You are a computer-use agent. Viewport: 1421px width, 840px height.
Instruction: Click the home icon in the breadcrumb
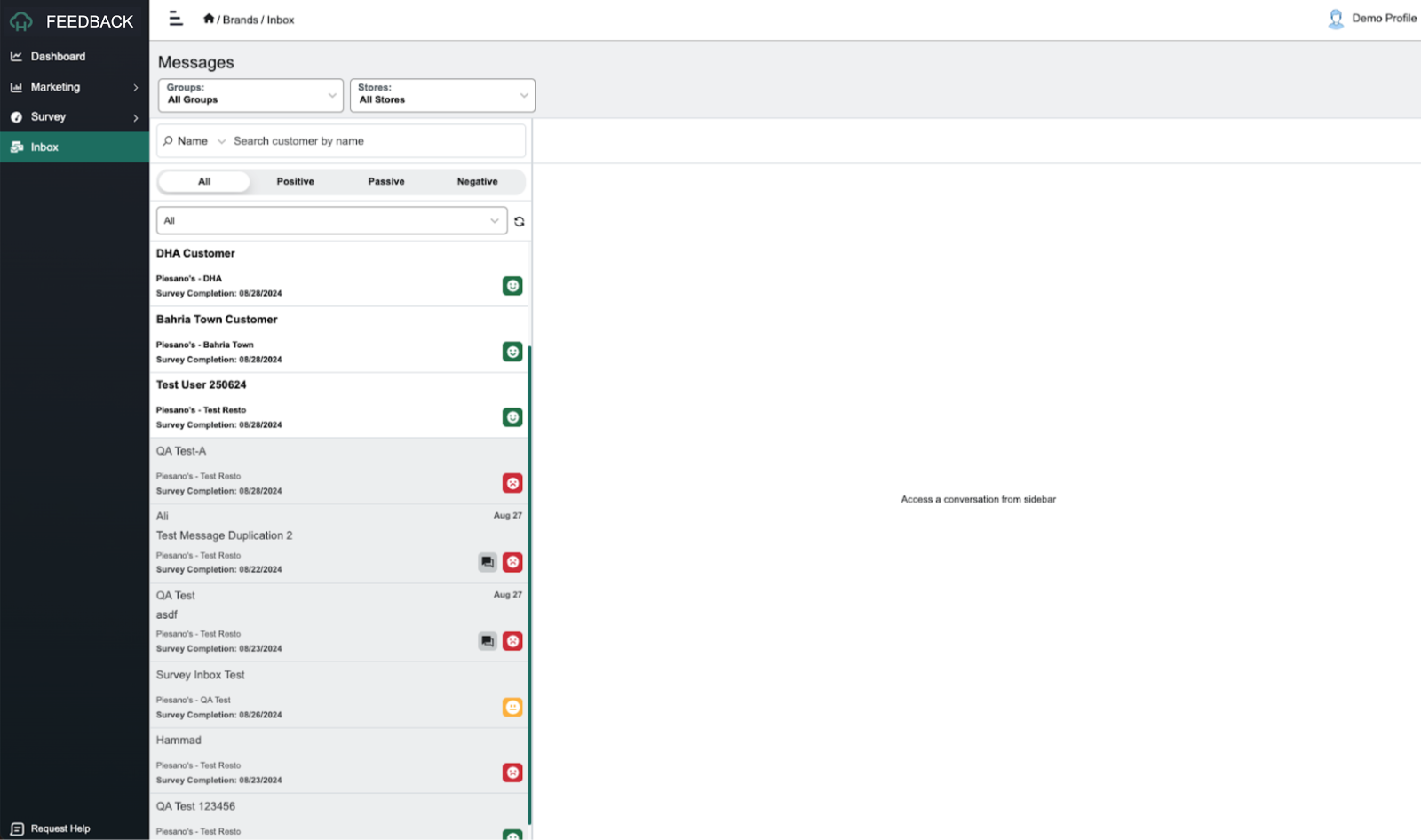[209, 17]
